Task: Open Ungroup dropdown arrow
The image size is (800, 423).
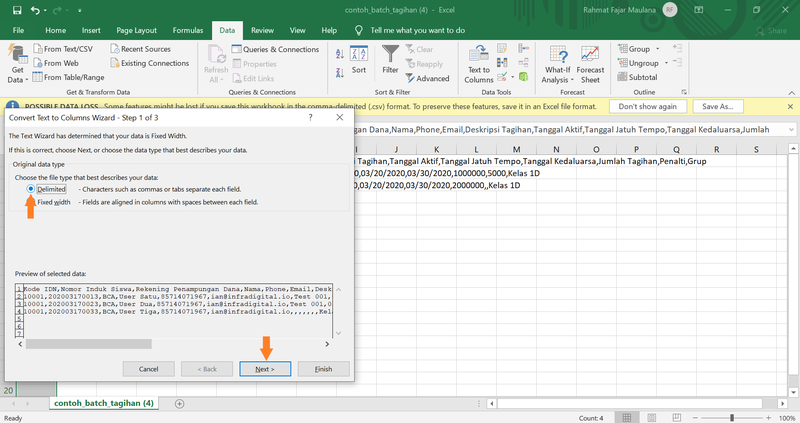Action: pos(666,63)
